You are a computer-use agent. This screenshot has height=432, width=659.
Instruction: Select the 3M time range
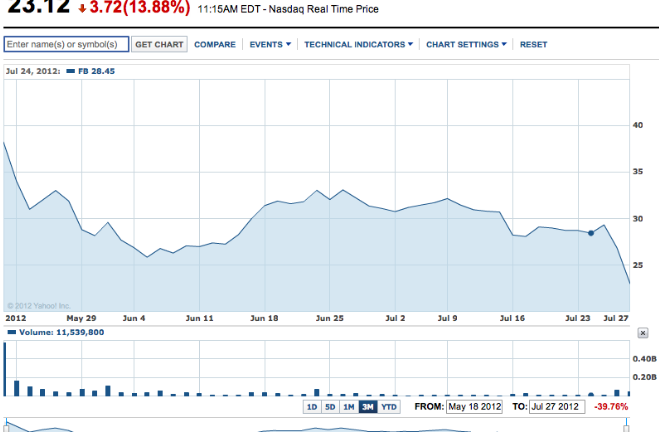click(x=368, y=407)
